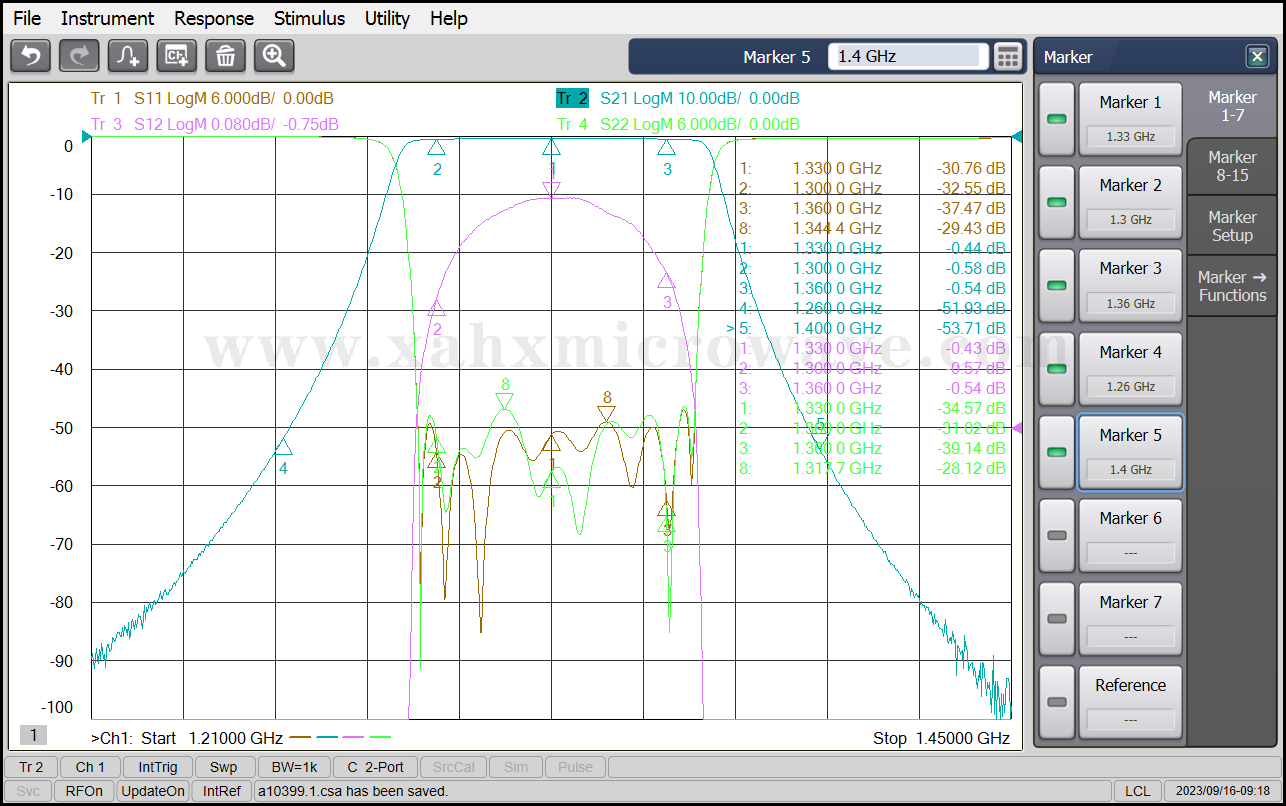The height and width of the screenshot is (806, 1286).
Task: Open the Instrument menu
Action: tap(107, 18)
